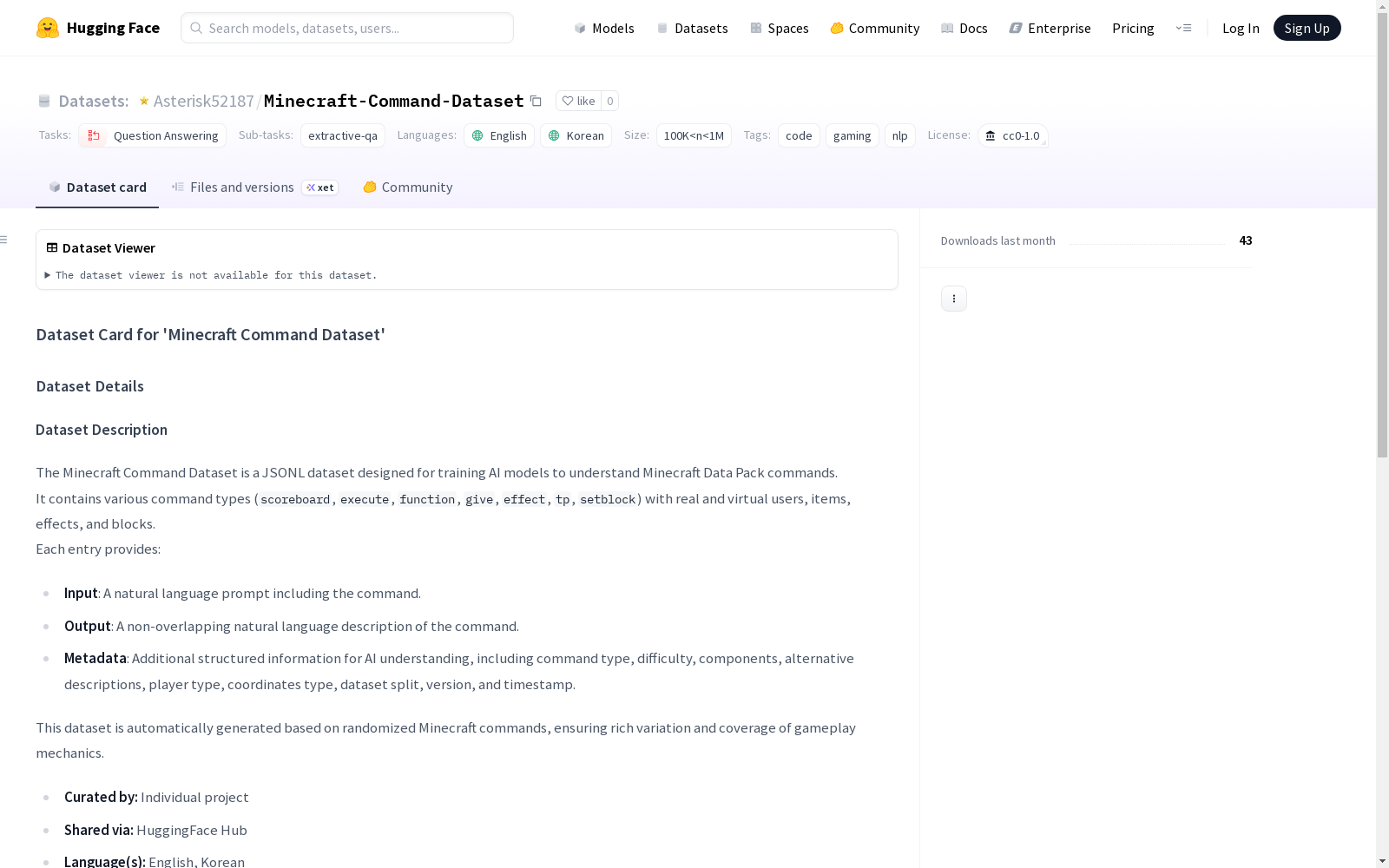Image resolution: width=1389 pixels, height=868 pixels.
Task: Open the Enterprise page
Action: 1050,28
